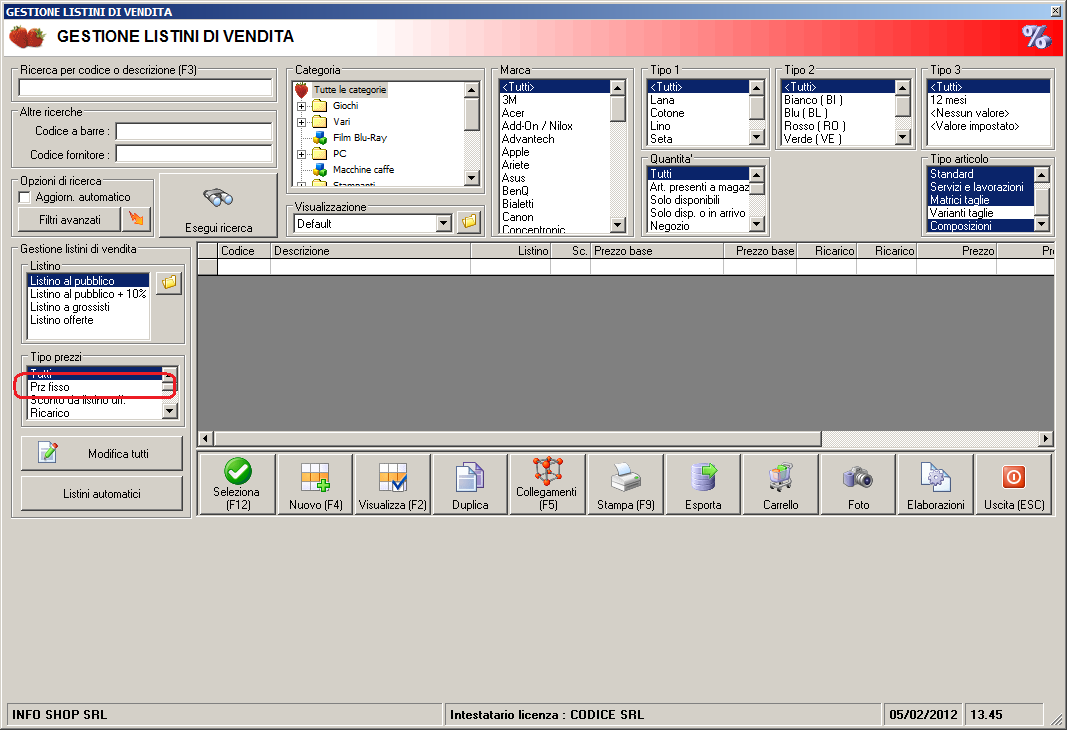Click the Tipo articolo list down arrow
1067x730 pixels.
(1041, 224)
